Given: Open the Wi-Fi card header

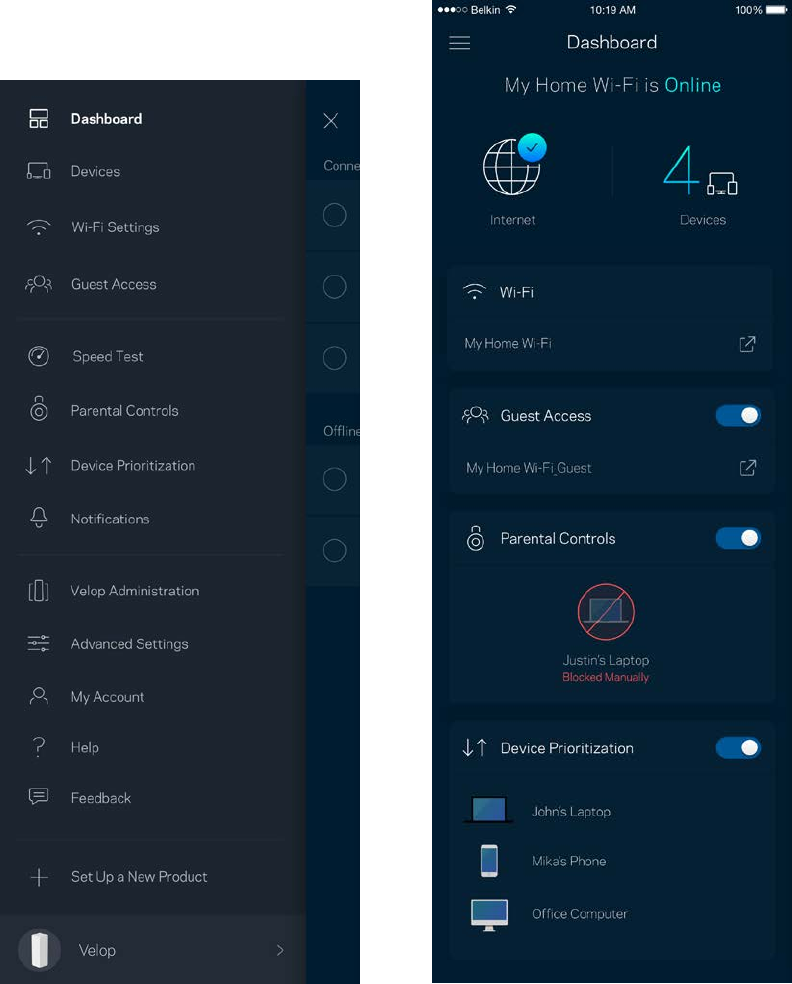Looking at the screenshot, I should pyautogui.click(x=516, y=292).
